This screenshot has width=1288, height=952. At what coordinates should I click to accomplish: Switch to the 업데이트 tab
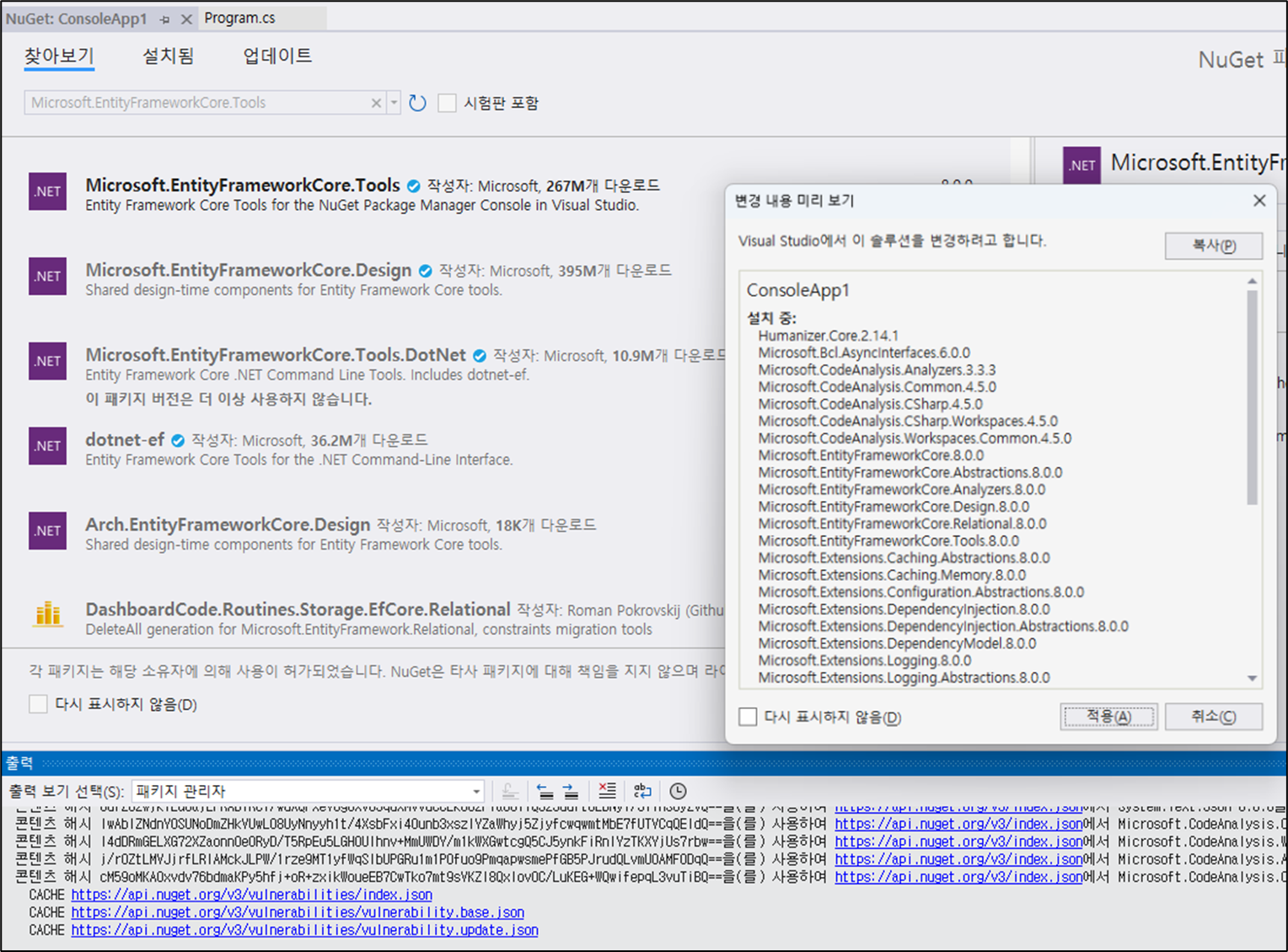277,56
